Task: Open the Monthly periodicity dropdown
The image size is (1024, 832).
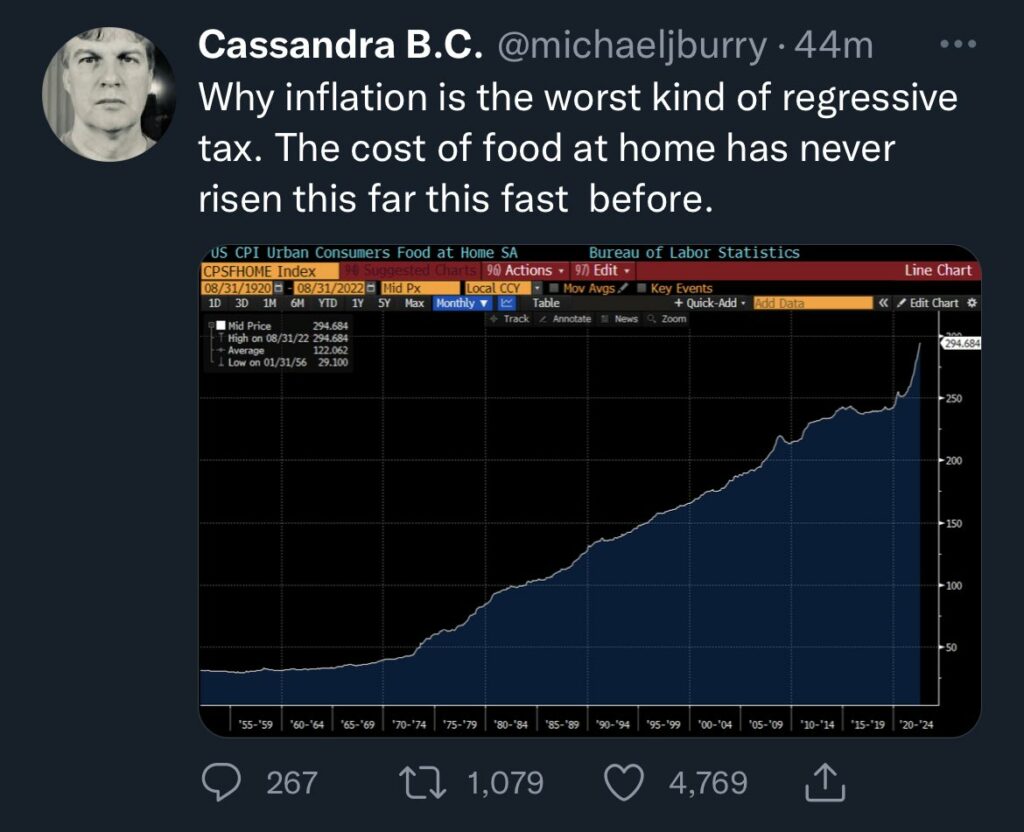Action: pos(461,303)
